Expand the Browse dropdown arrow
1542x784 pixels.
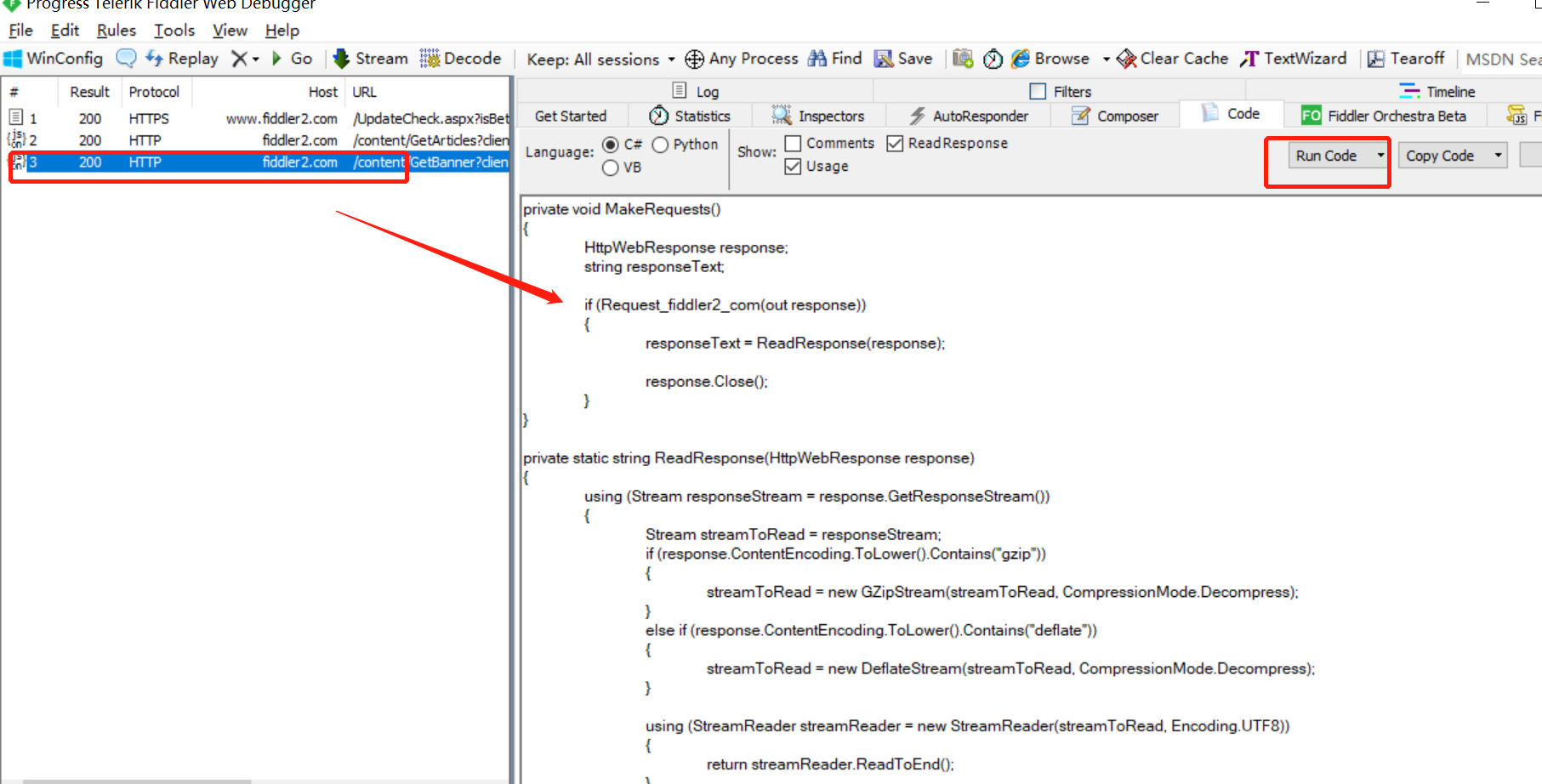click(x=1106, y=60)
